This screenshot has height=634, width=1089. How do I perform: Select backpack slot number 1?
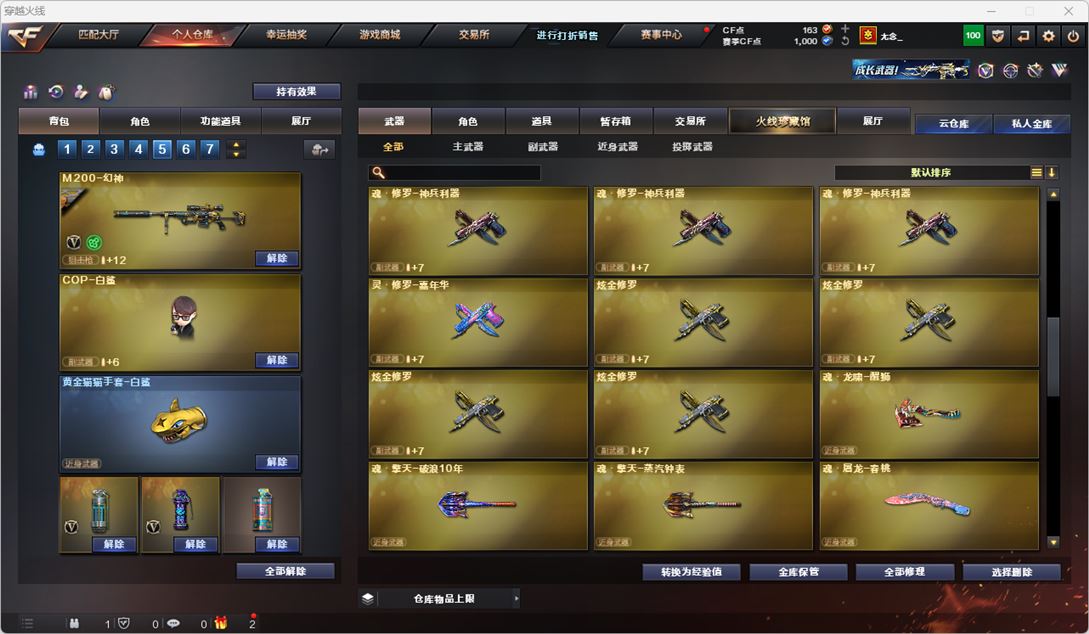pyautogui.click(x=67, y=149)
